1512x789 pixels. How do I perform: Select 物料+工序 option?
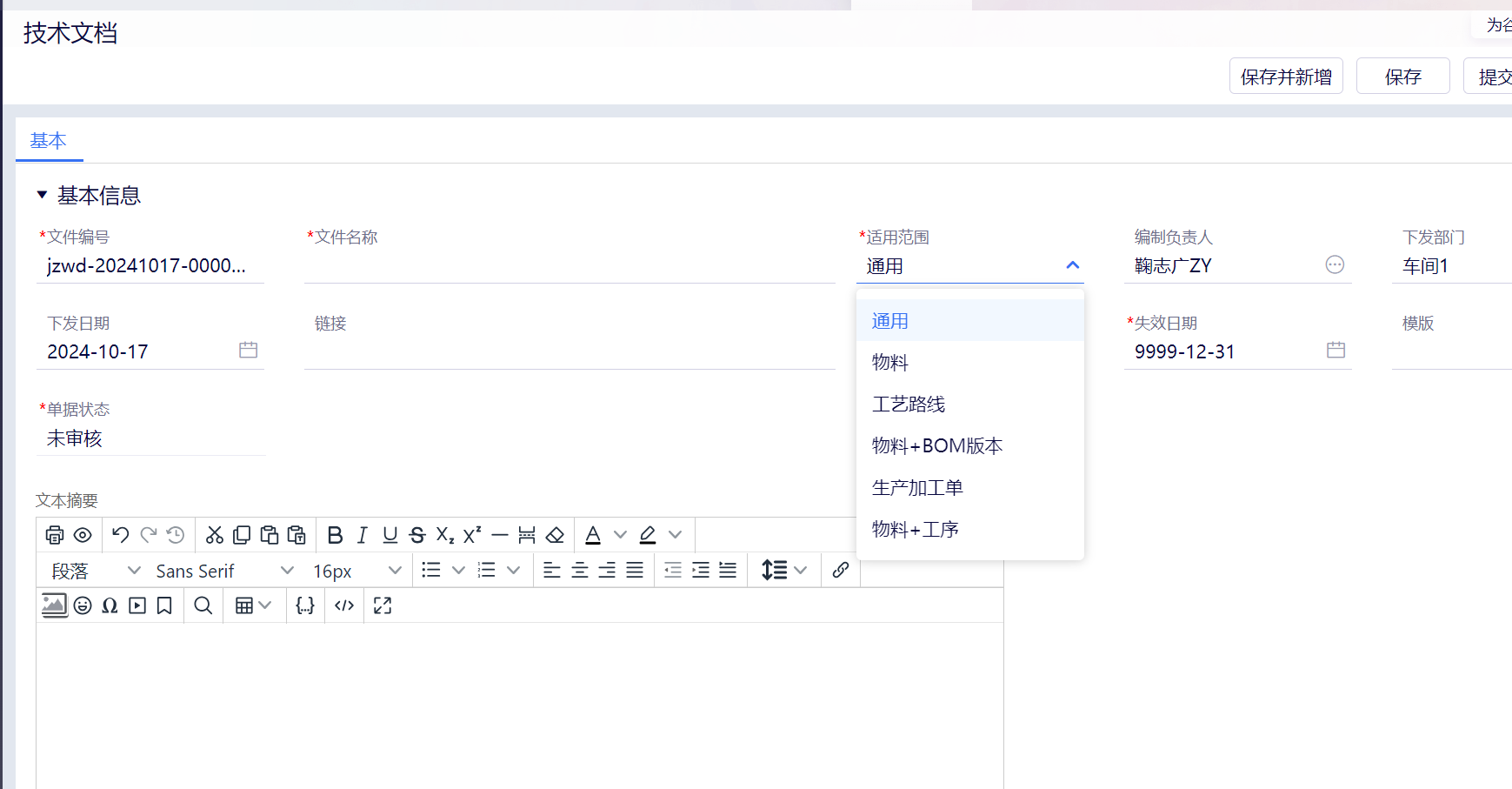click(x=970, y=529)
